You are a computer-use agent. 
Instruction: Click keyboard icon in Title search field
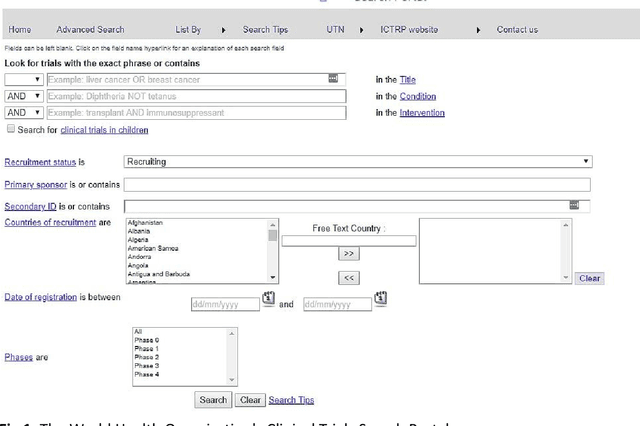(x=333, y=78)
